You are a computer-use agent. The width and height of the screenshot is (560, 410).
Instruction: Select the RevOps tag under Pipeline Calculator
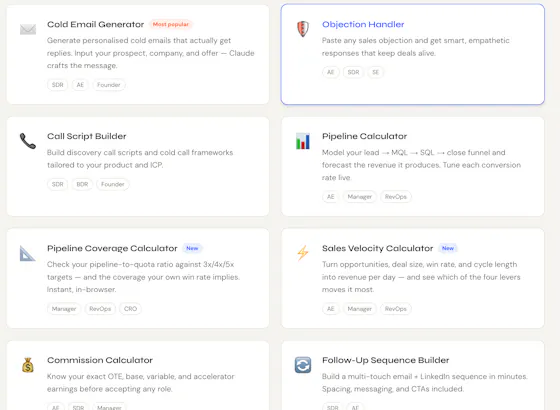click(x=396, y=197)
